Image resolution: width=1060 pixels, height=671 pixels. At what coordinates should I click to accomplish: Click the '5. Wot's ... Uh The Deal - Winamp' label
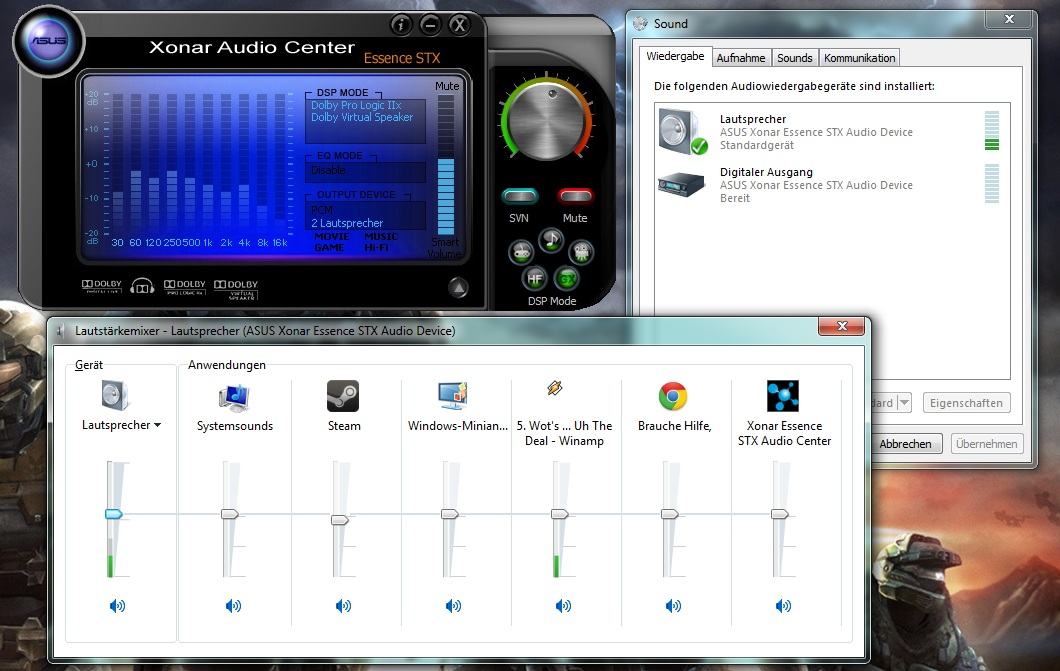pos(564,433)
